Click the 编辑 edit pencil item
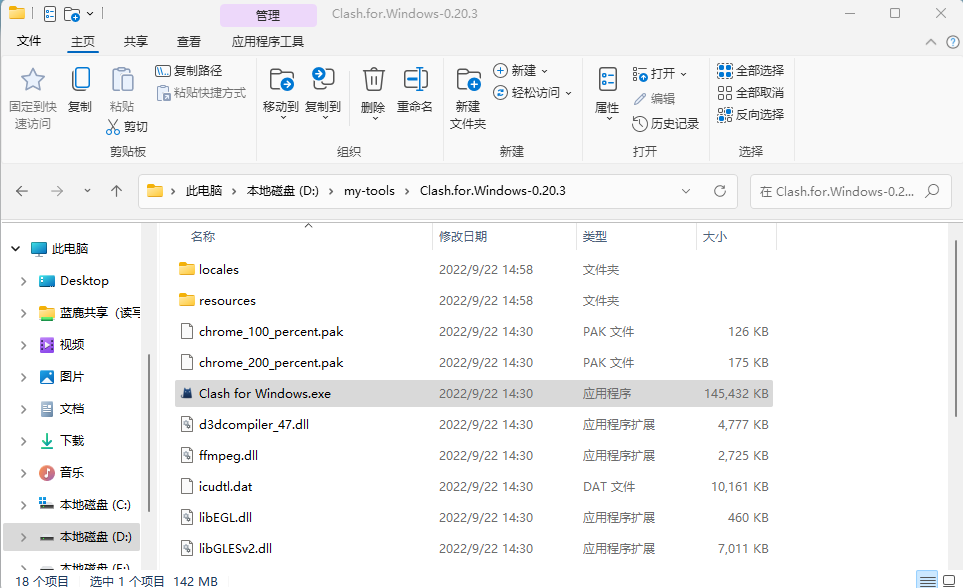Image resolution: width=963 pixels, height=588 pixels. pos(655,98)
